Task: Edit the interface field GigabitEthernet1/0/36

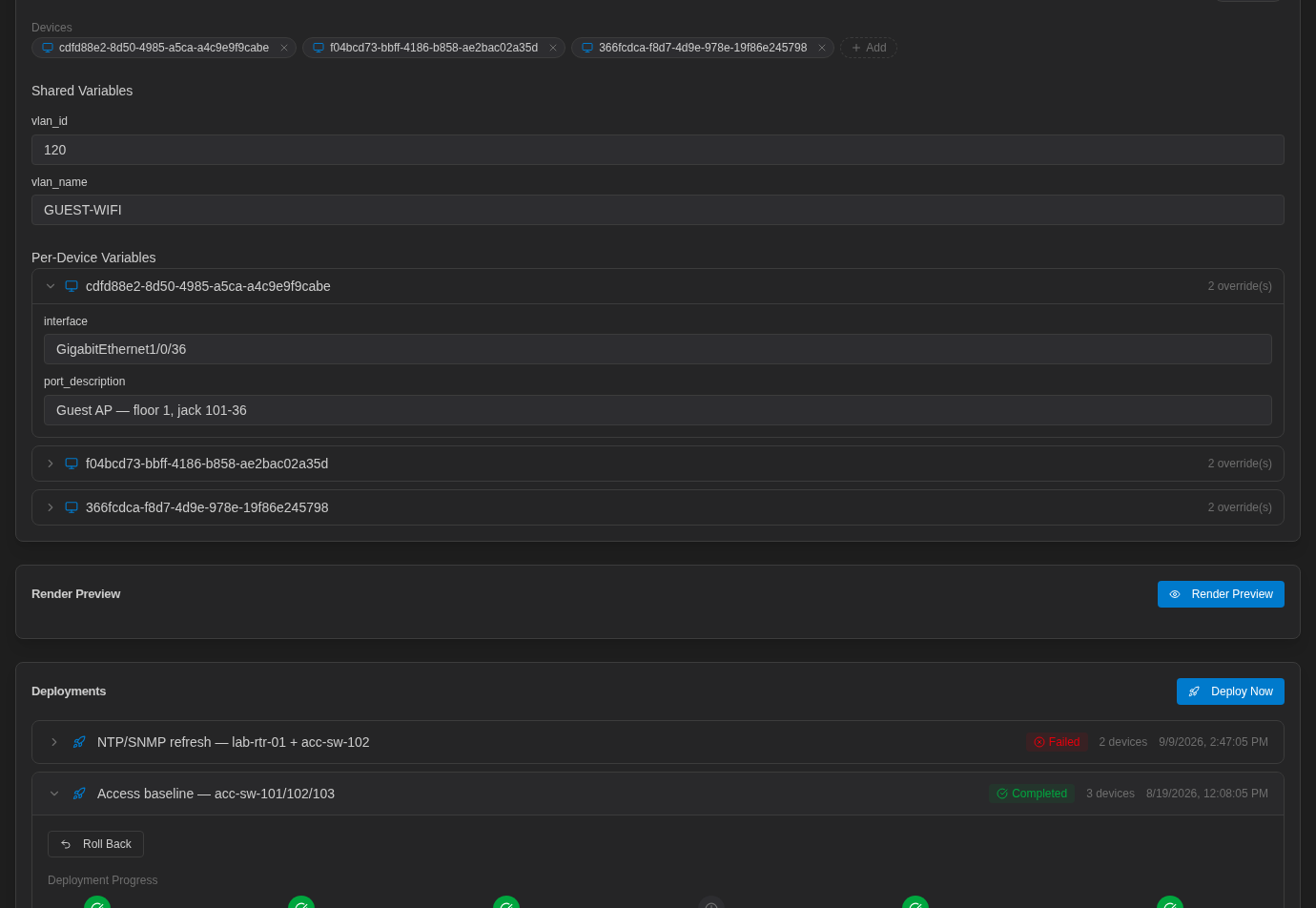Action: (658, 349)
